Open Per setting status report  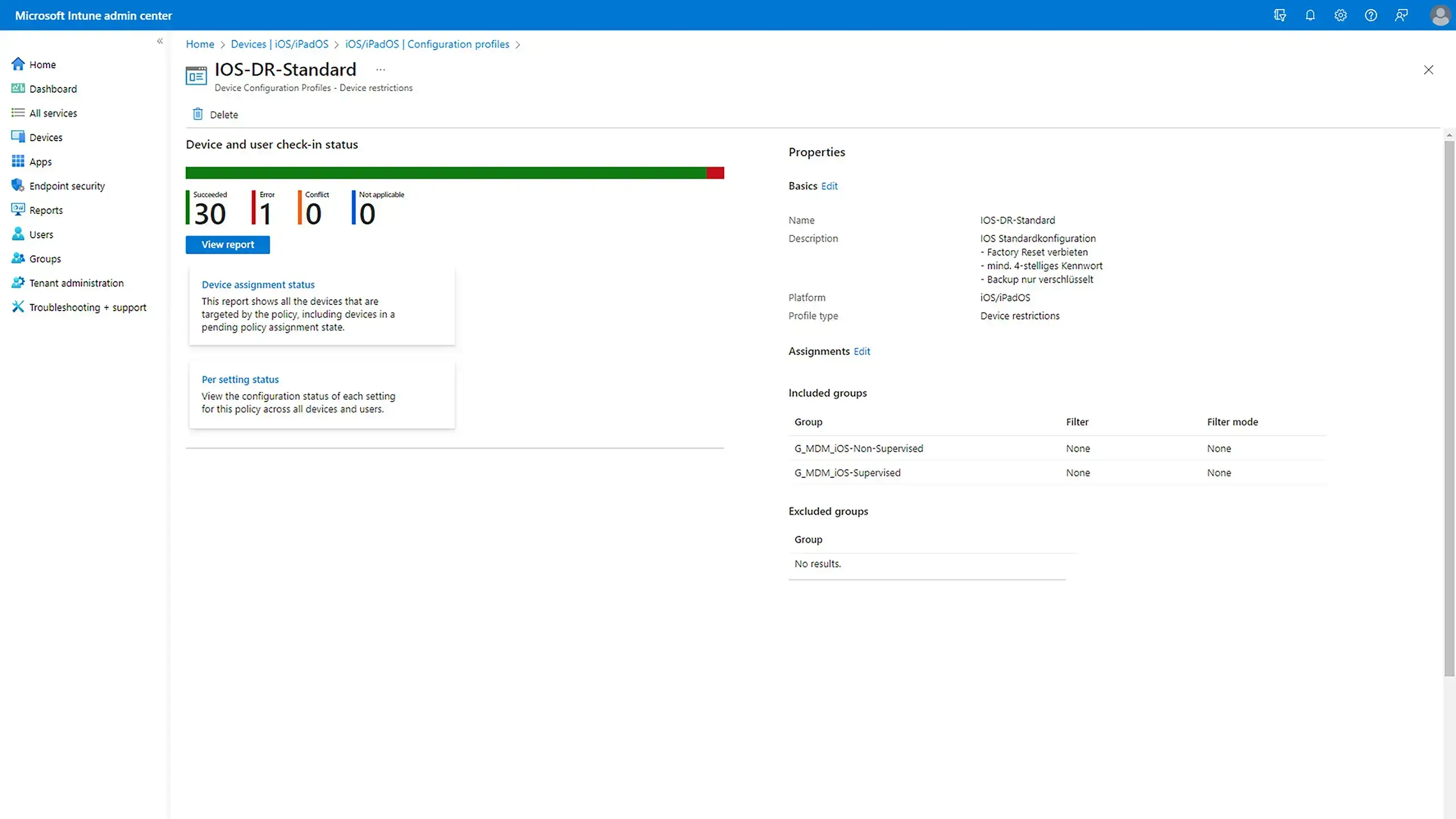coord(240,379)
